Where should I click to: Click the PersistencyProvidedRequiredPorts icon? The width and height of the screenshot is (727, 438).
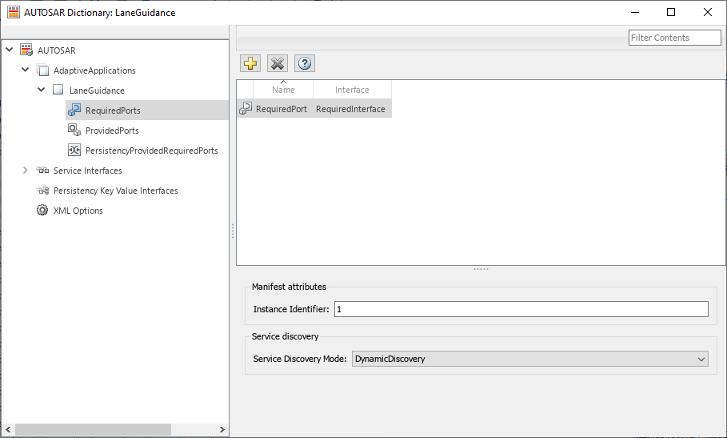pos(74,150)
